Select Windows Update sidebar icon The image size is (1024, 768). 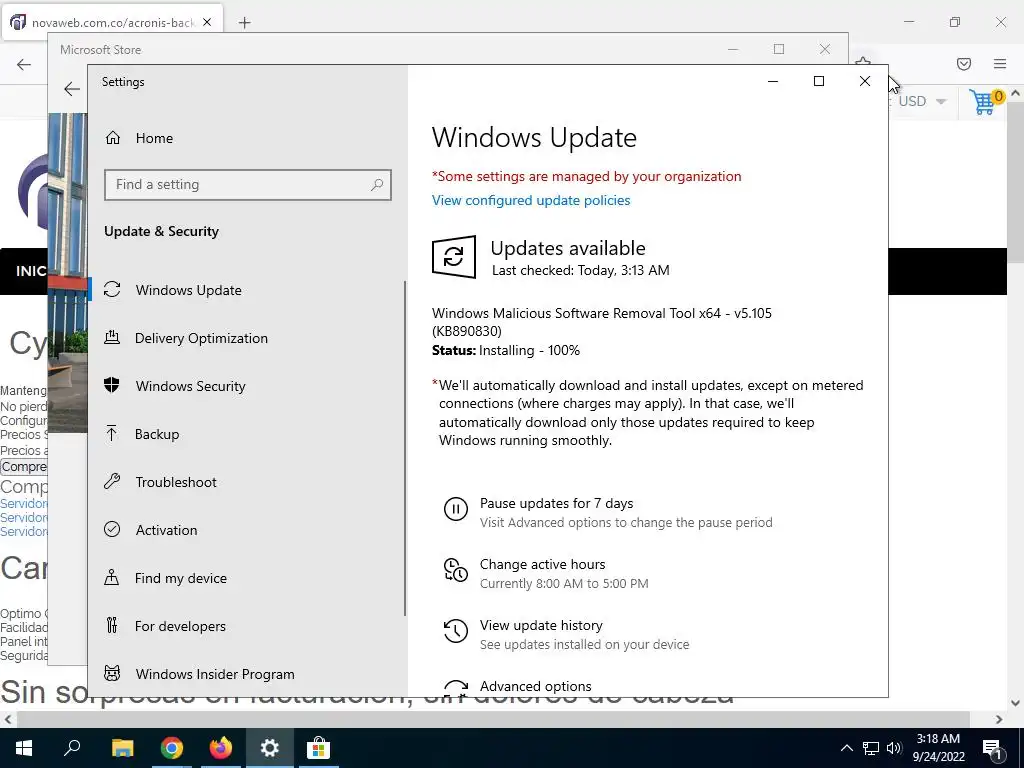112,289
